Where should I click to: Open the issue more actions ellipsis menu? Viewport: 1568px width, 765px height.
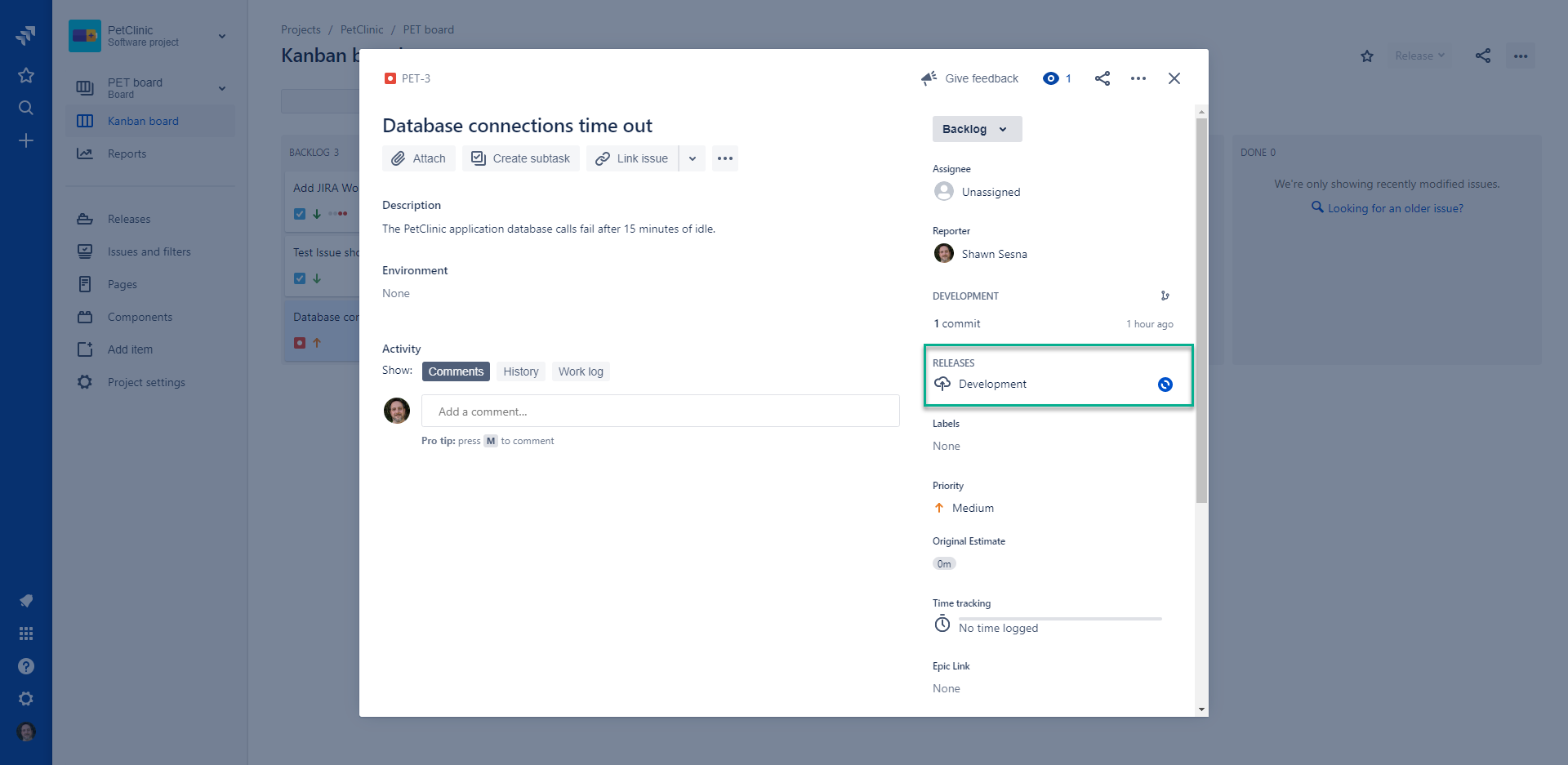1138,78
